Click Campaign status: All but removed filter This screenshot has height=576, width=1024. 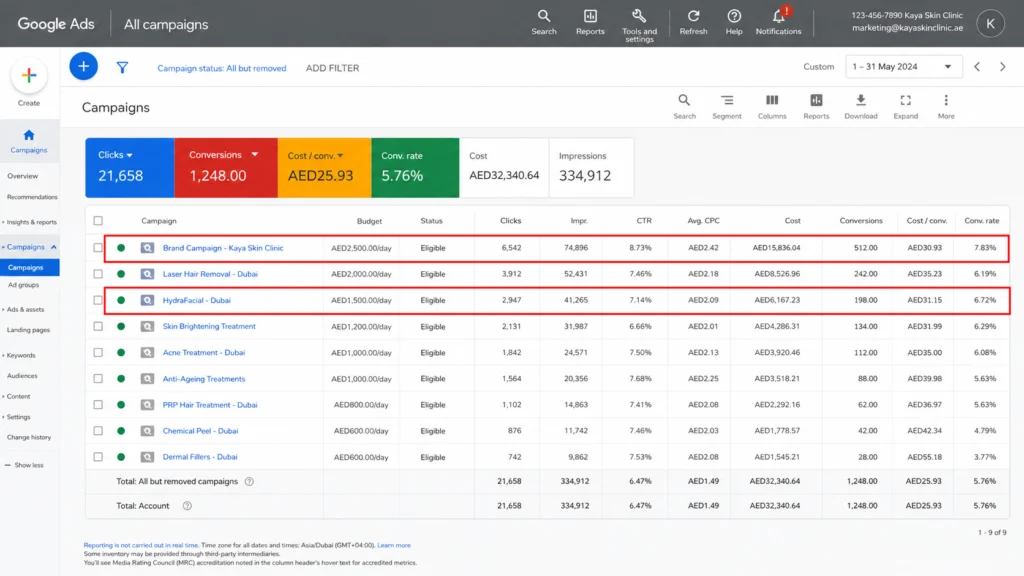click(x=221, y=68)
